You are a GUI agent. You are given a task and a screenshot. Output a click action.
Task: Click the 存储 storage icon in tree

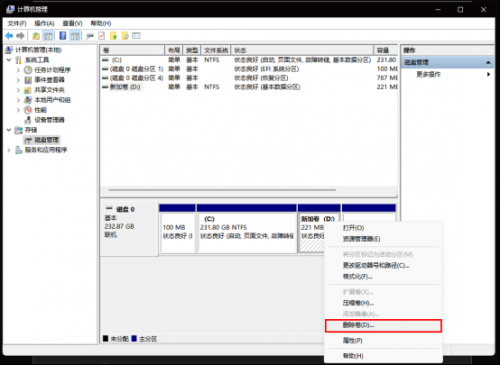19,130
